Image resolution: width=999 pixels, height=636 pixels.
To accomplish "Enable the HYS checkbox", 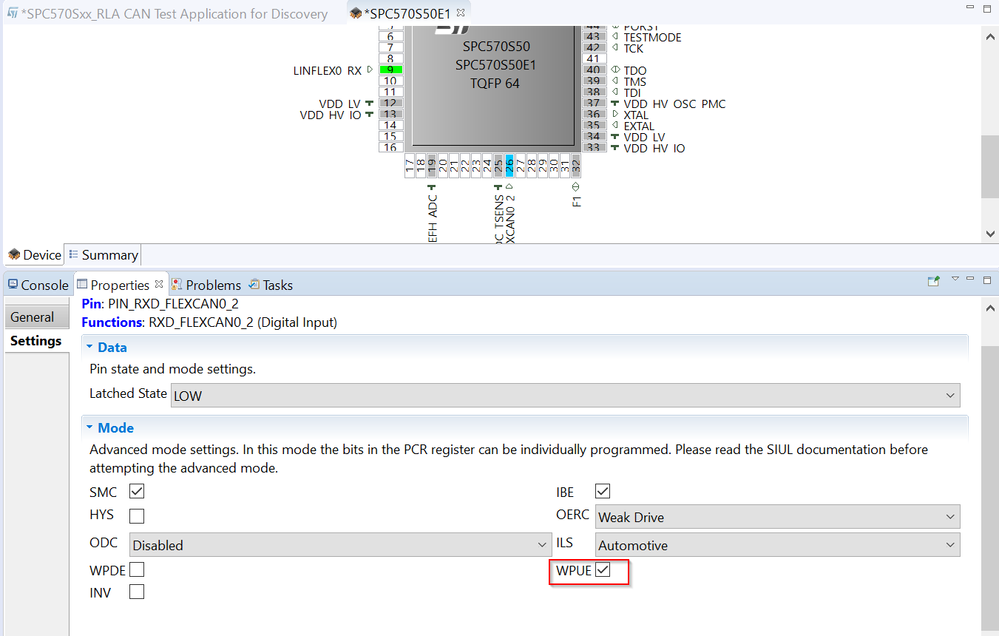I will [x=136, y=515].
